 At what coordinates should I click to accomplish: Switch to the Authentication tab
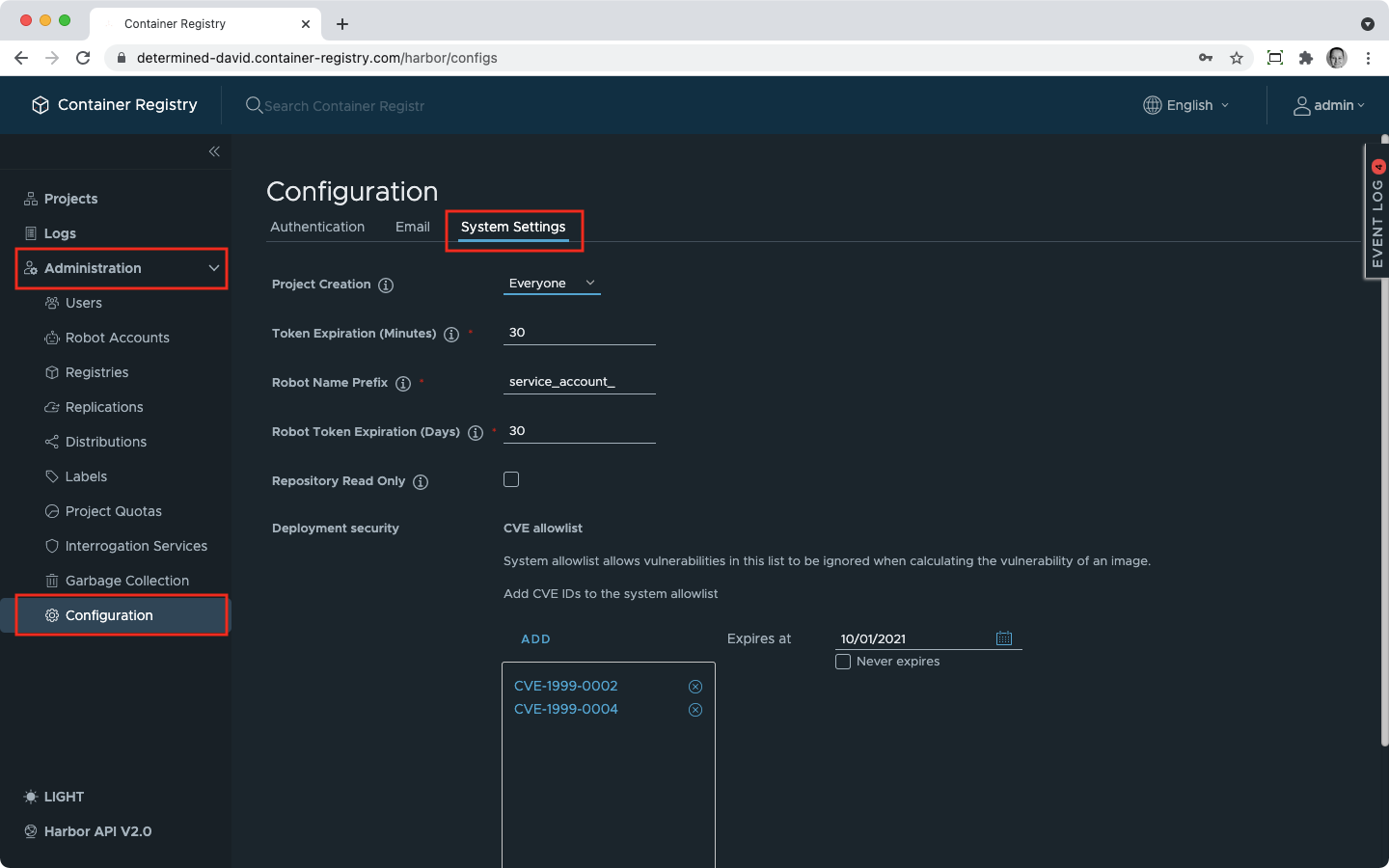click(x=317, y=227)
